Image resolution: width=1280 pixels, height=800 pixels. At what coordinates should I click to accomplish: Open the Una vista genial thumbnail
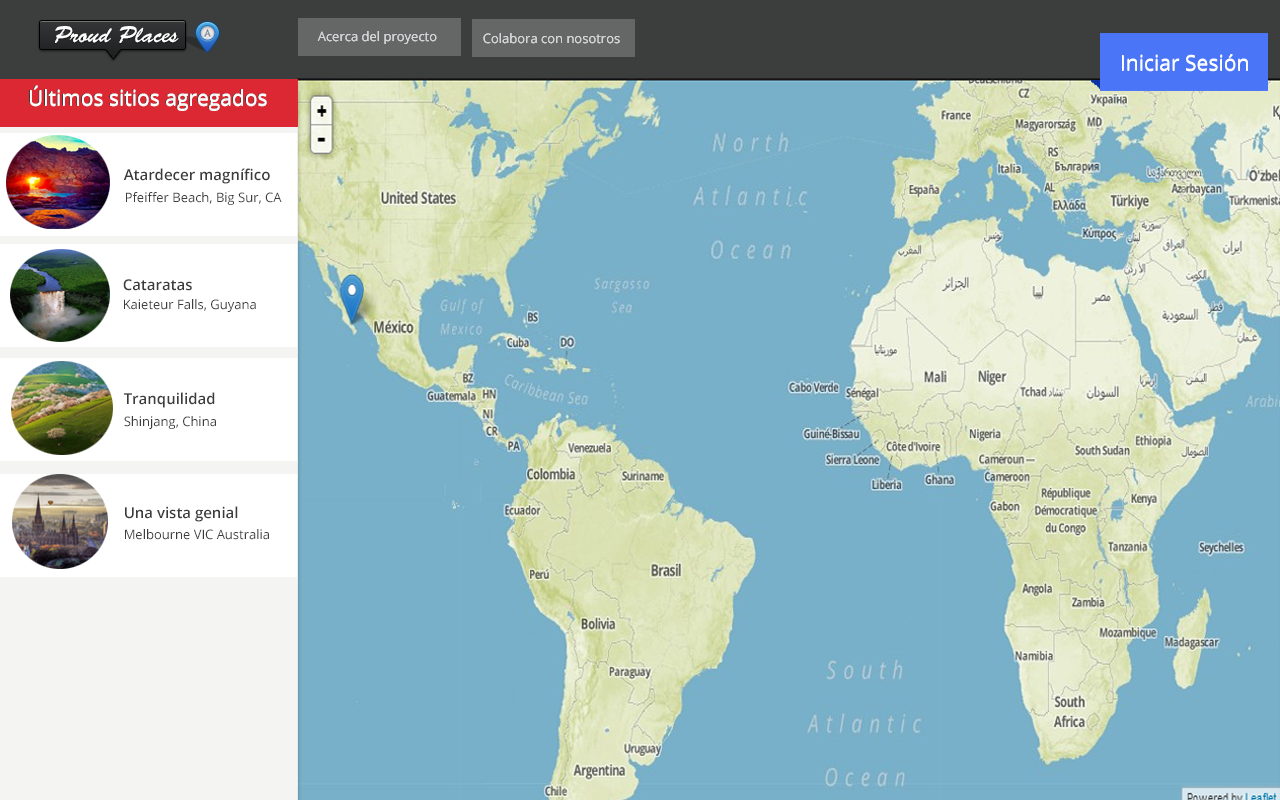point(60,521)
